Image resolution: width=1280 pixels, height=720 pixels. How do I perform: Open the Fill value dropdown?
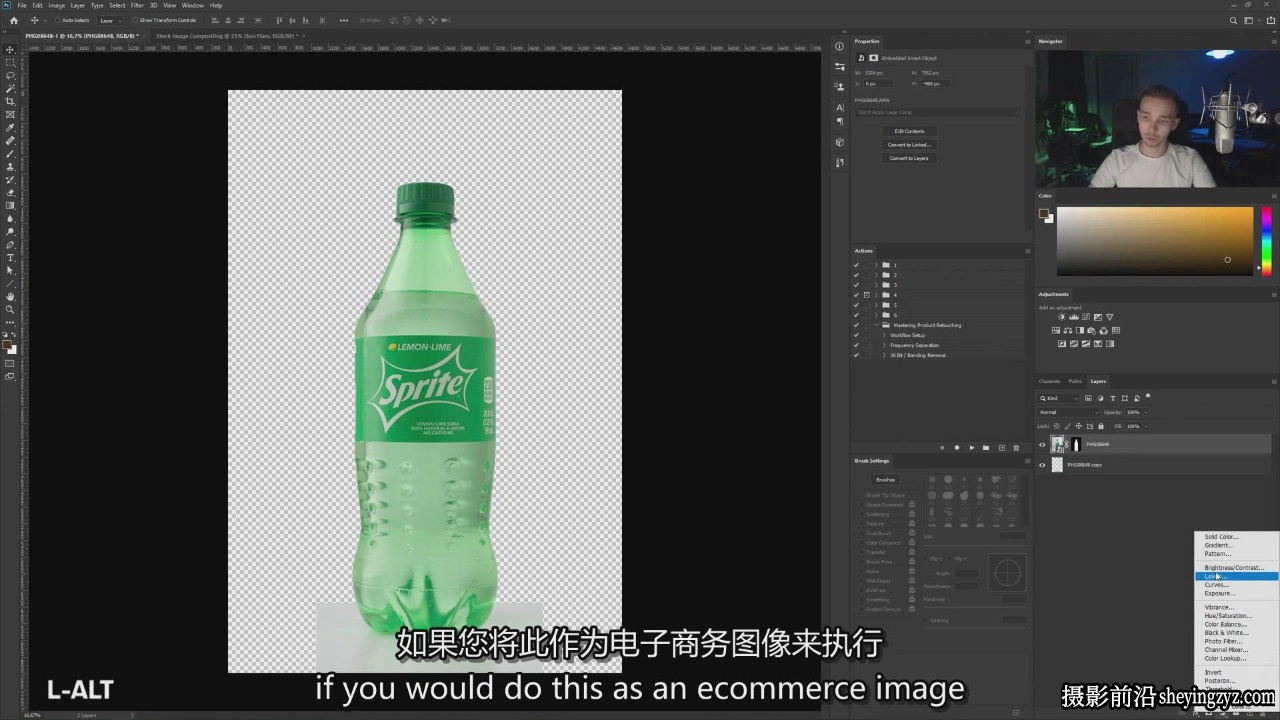[1145, 426]
